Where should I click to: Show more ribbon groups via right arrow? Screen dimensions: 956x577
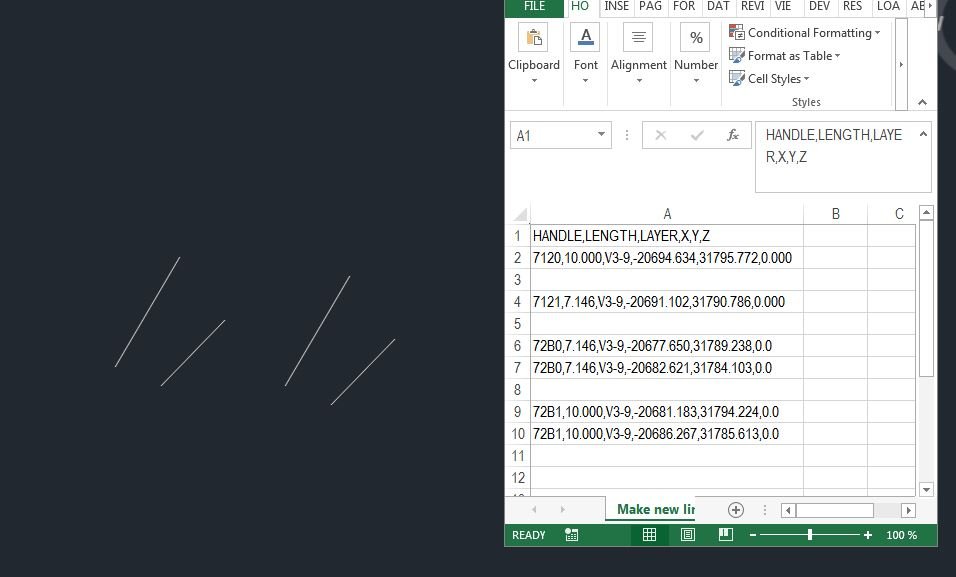[x=901, y=64]
